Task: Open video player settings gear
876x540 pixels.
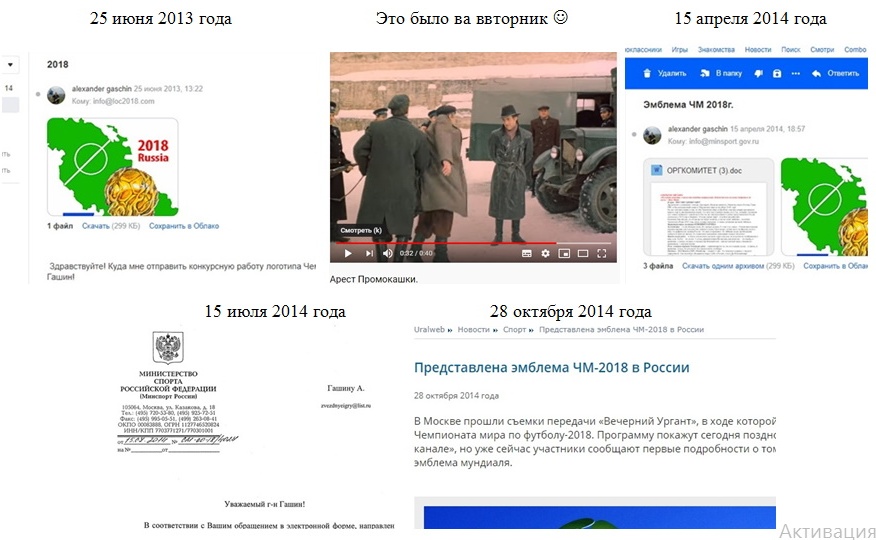Action: click(x=545, y=254)
